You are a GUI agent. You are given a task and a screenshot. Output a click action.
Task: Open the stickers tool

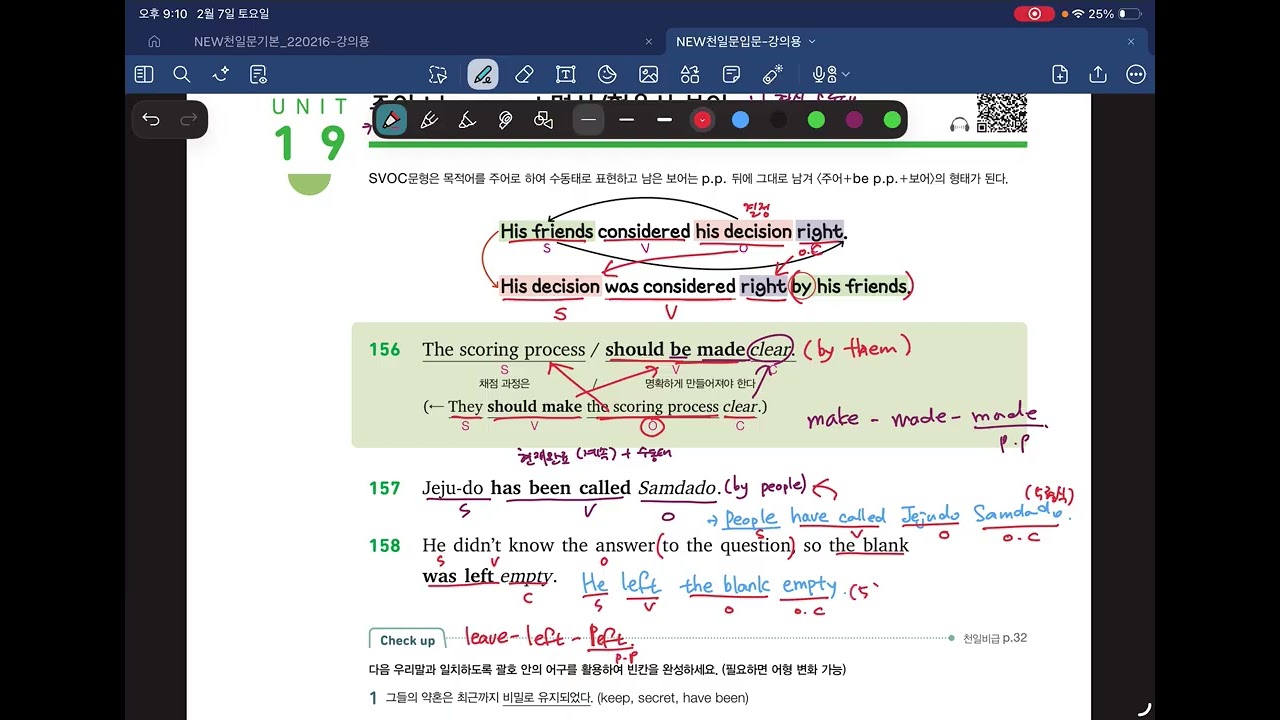click(x=606, y=74)
